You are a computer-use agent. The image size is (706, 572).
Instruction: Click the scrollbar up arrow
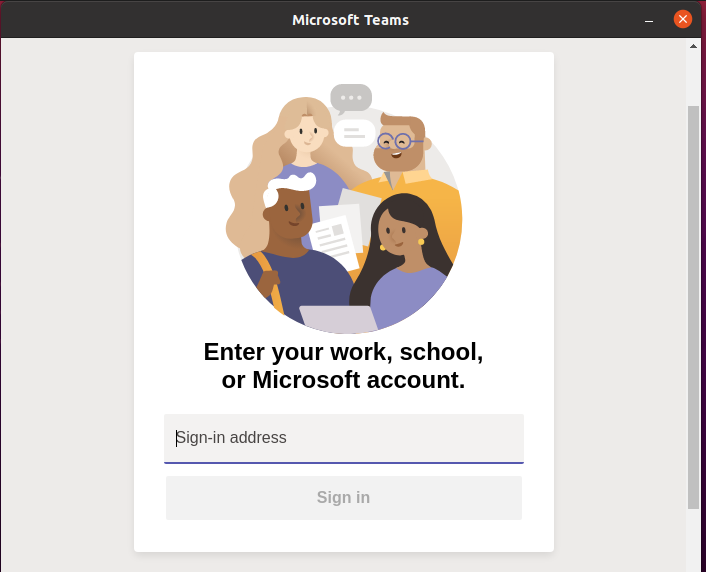click(693, 46)
